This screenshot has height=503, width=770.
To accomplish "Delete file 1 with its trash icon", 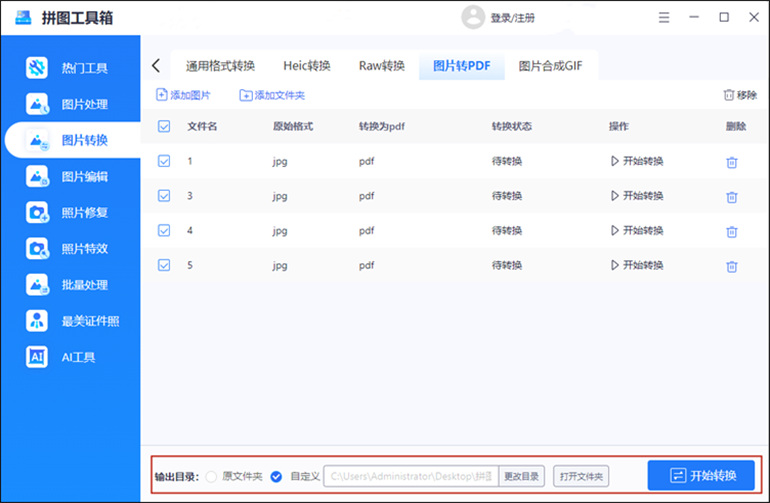I will pos(732,162).
